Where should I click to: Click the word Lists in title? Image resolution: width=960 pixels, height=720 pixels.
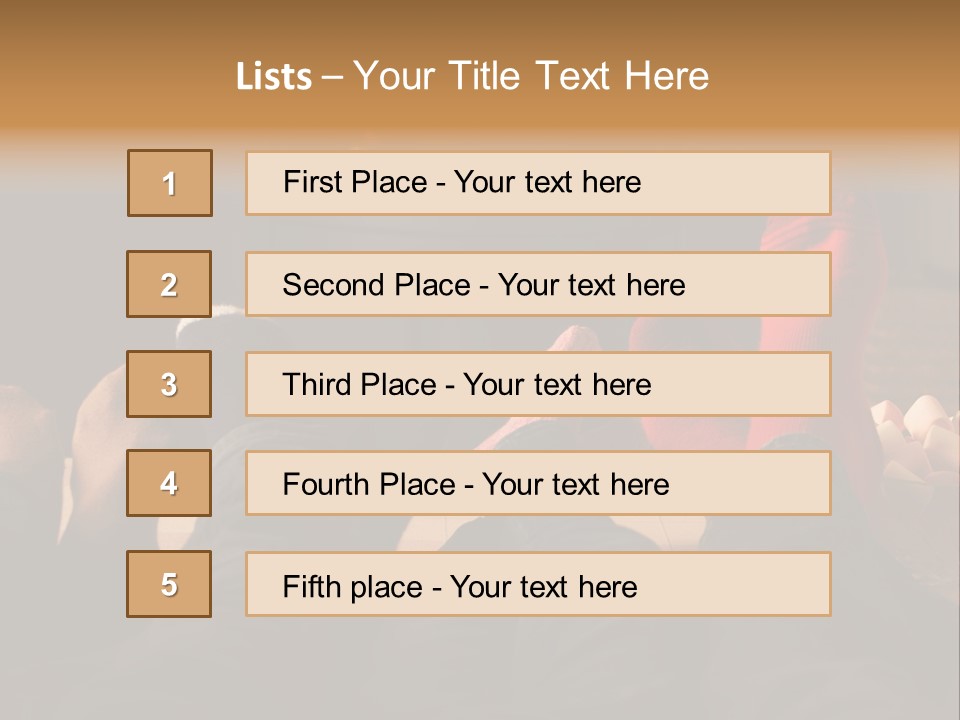[x=273, y=77]
